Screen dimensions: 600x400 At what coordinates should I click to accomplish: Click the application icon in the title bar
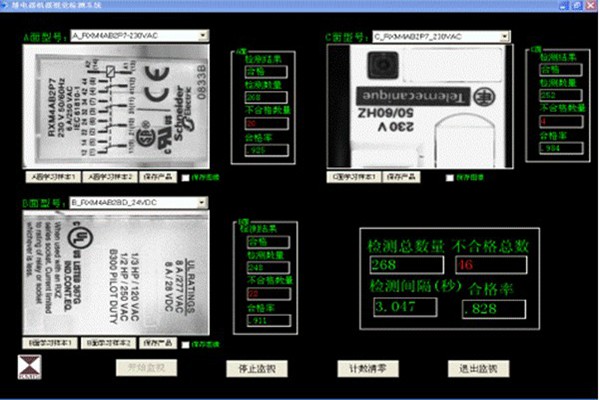[5, 5]
